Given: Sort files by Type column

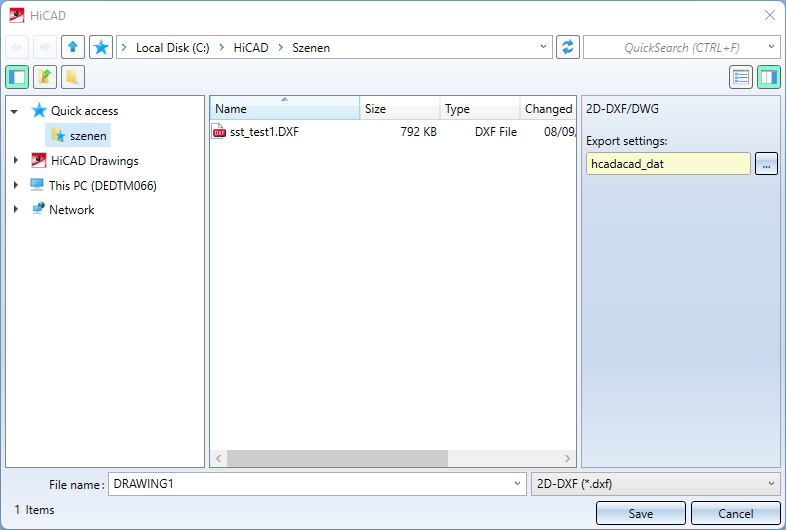Looking at the screenshot, I should pyautogui.click(x=480, y=108).
